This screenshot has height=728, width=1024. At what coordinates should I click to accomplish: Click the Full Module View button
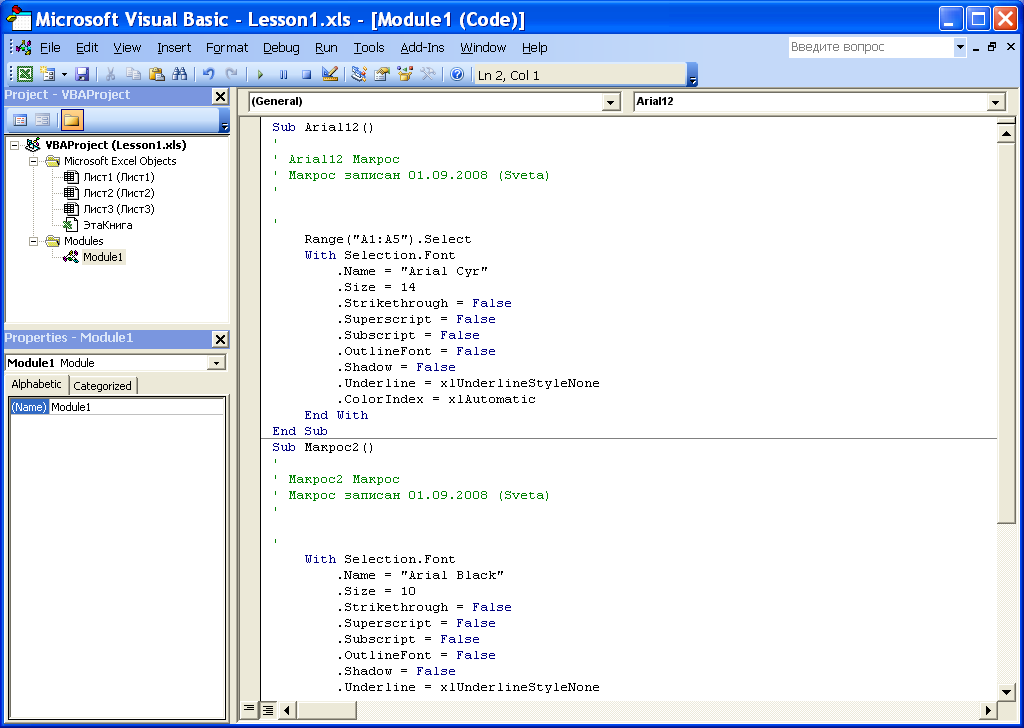(268, 710)
